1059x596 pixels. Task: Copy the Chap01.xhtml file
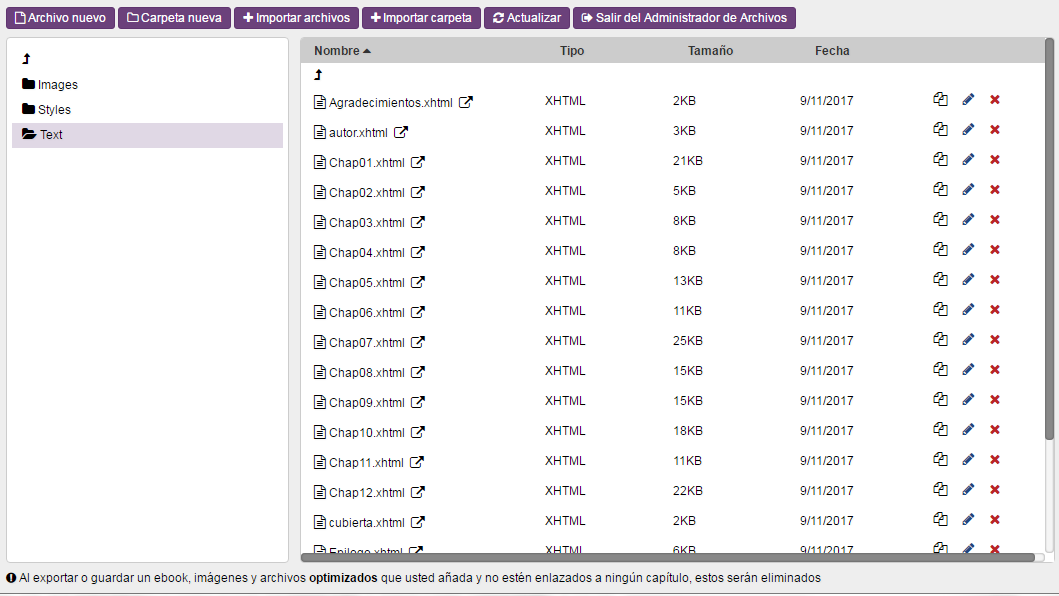(x=940, y=159)
